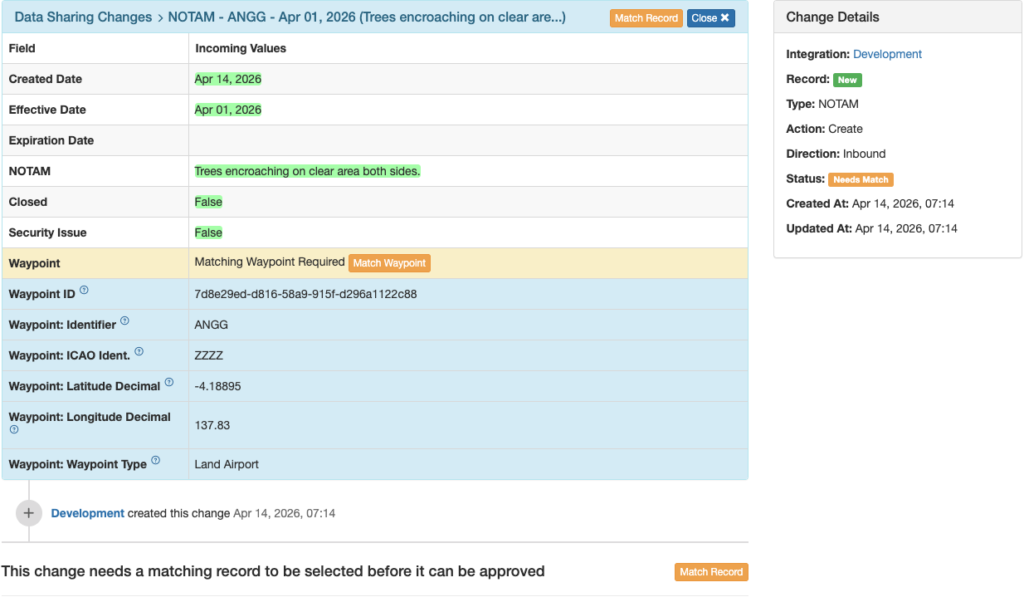Go back to Data Sharing Changes breadcrumb

pos(83,17)
